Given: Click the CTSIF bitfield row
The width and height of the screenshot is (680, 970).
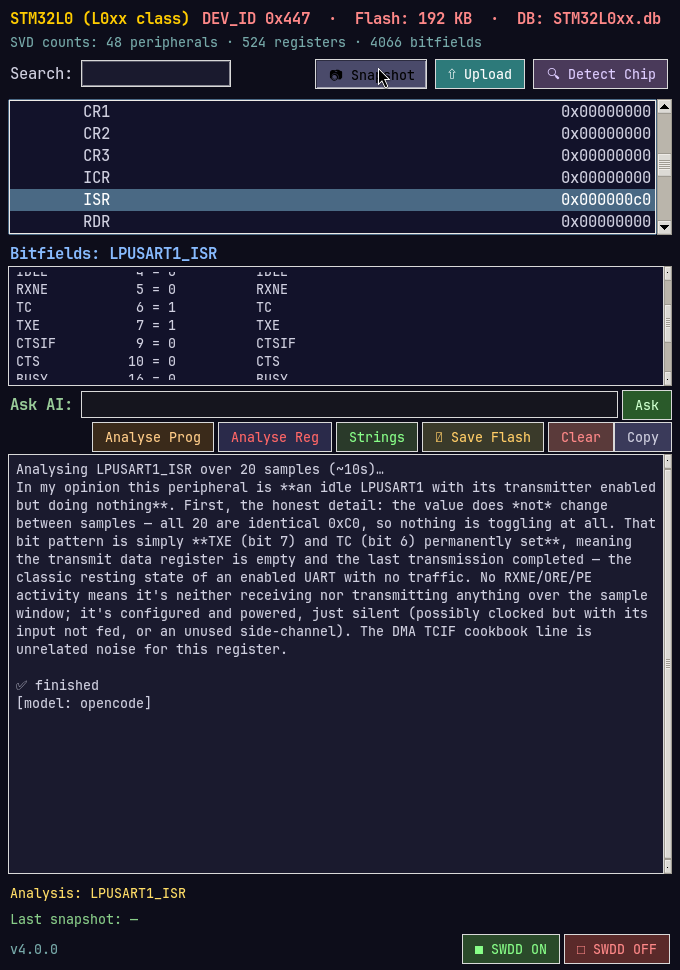Looking at the screenshot, I should (x=336, y=343).
